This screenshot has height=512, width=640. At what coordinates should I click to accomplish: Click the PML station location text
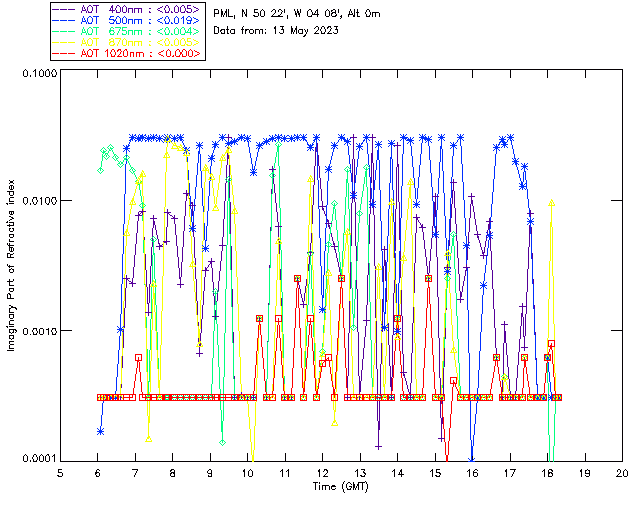[297, 14]
